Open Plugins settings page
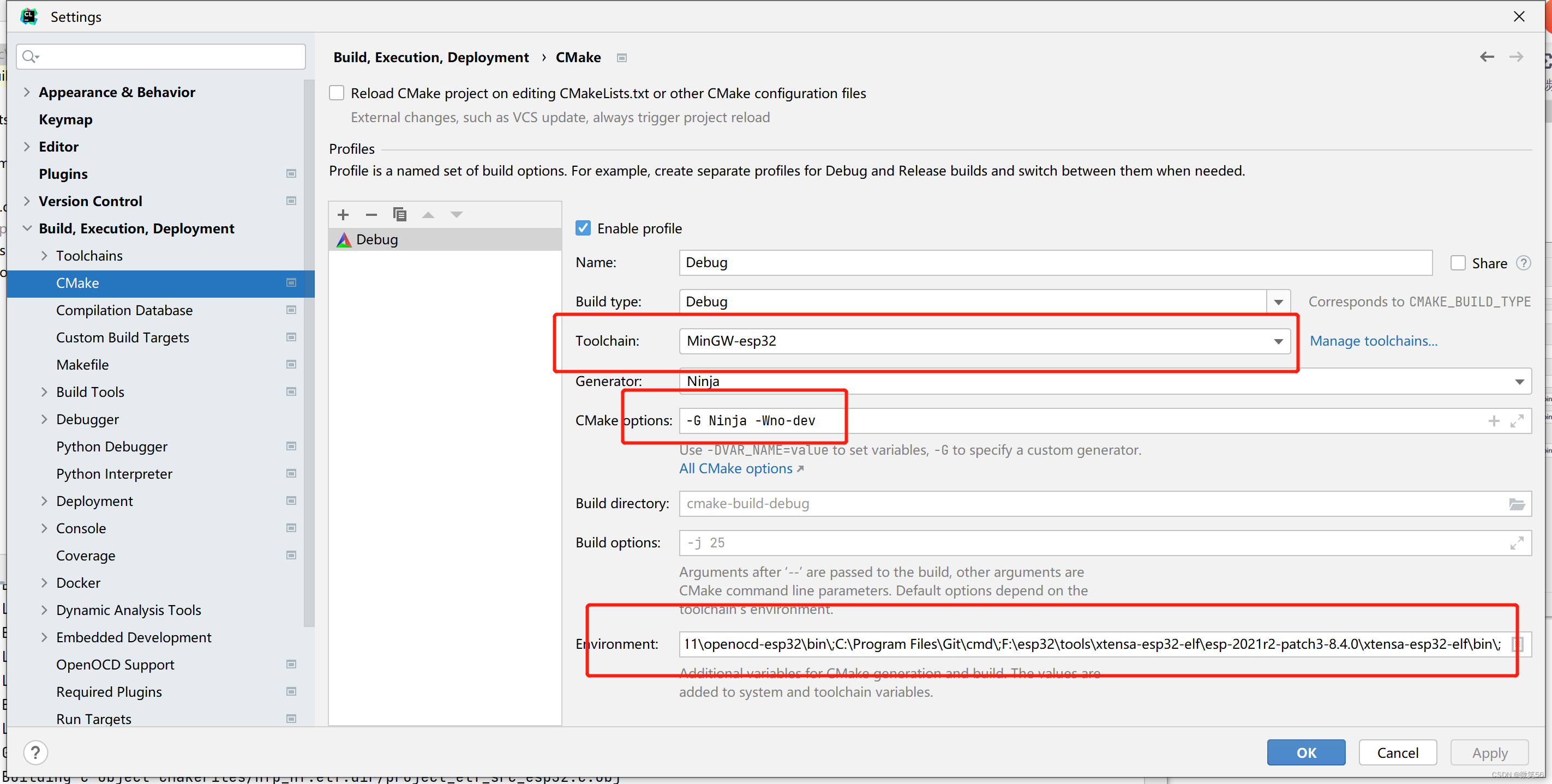This screenshot has width=1552, height=784. [63, 174]
